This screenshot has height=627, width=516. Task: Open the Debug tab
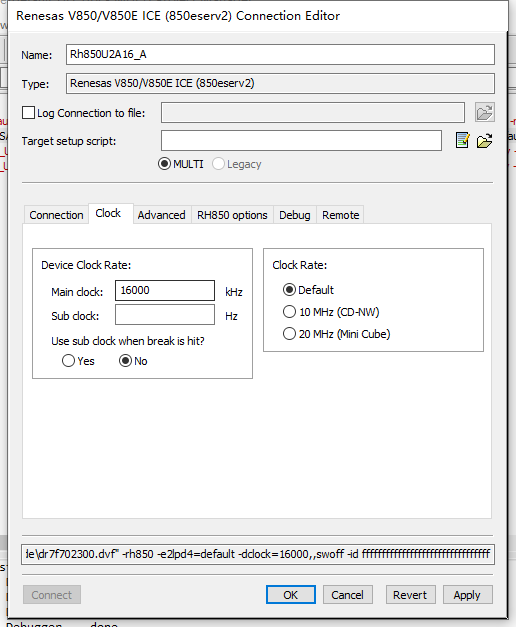[x=295, y=215]
